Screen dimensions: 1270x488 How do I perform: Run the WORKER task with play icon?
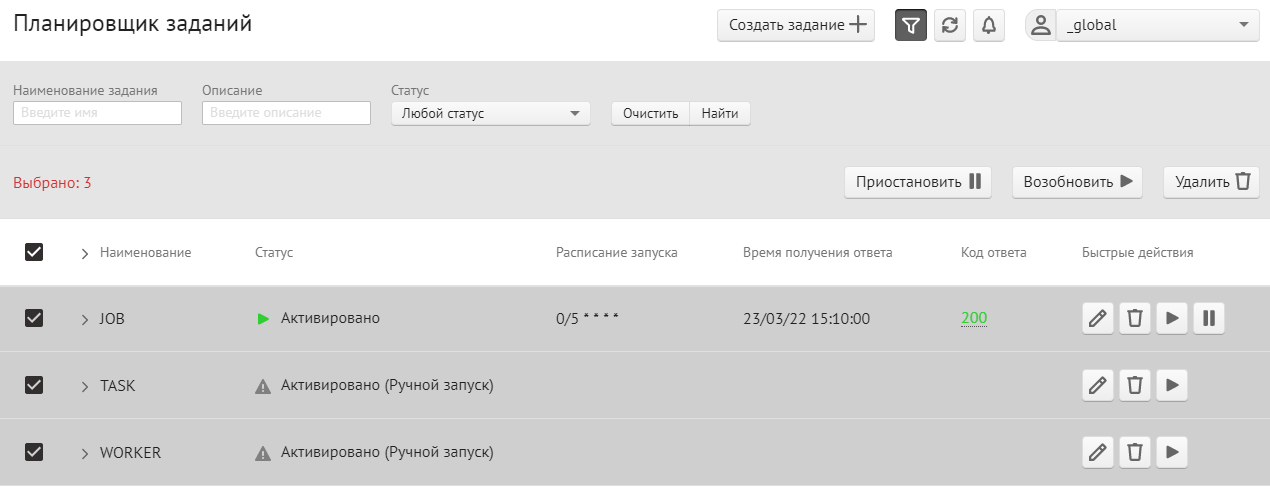(1172, 453)
